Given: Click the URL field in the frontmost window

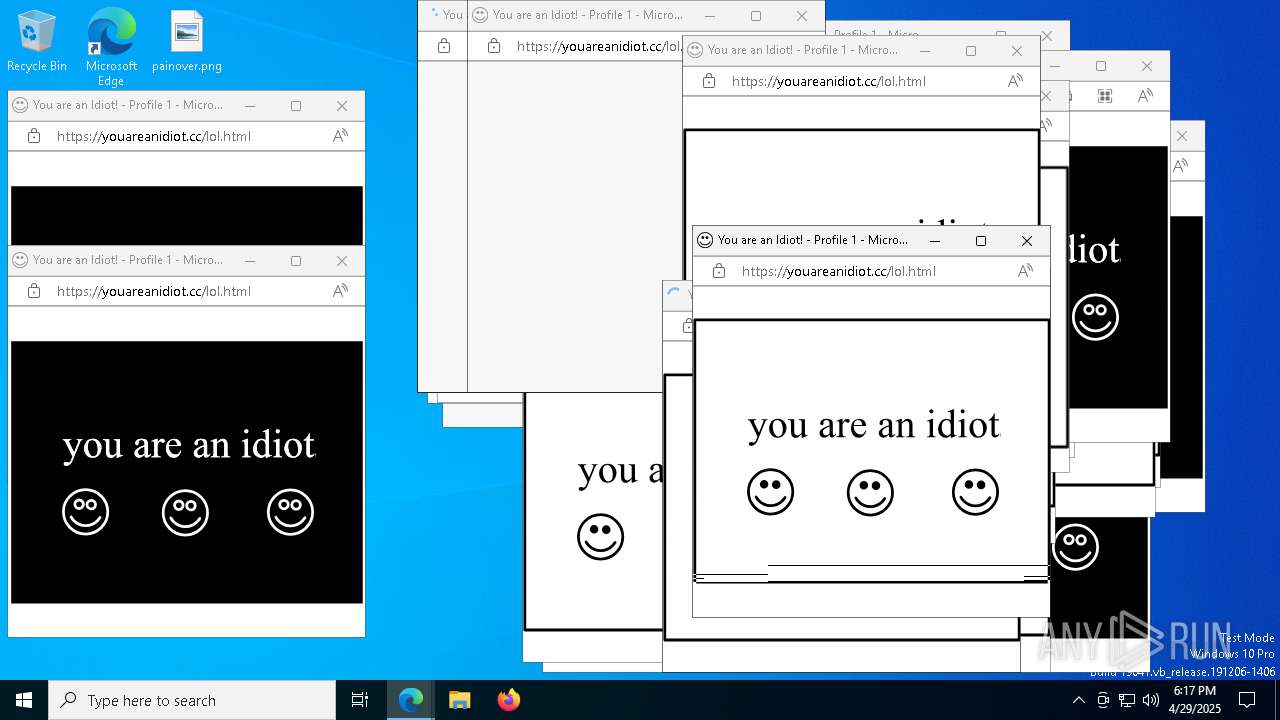Looking at the screenshot, I should [x=839, y=271].
